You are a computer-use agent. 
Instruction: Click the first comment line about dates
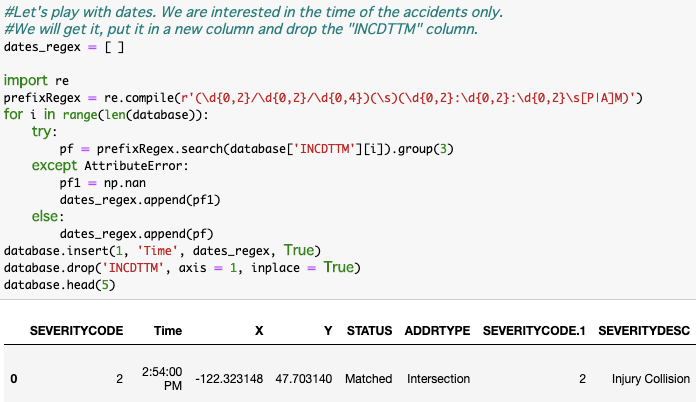click(x=253, y=12)
